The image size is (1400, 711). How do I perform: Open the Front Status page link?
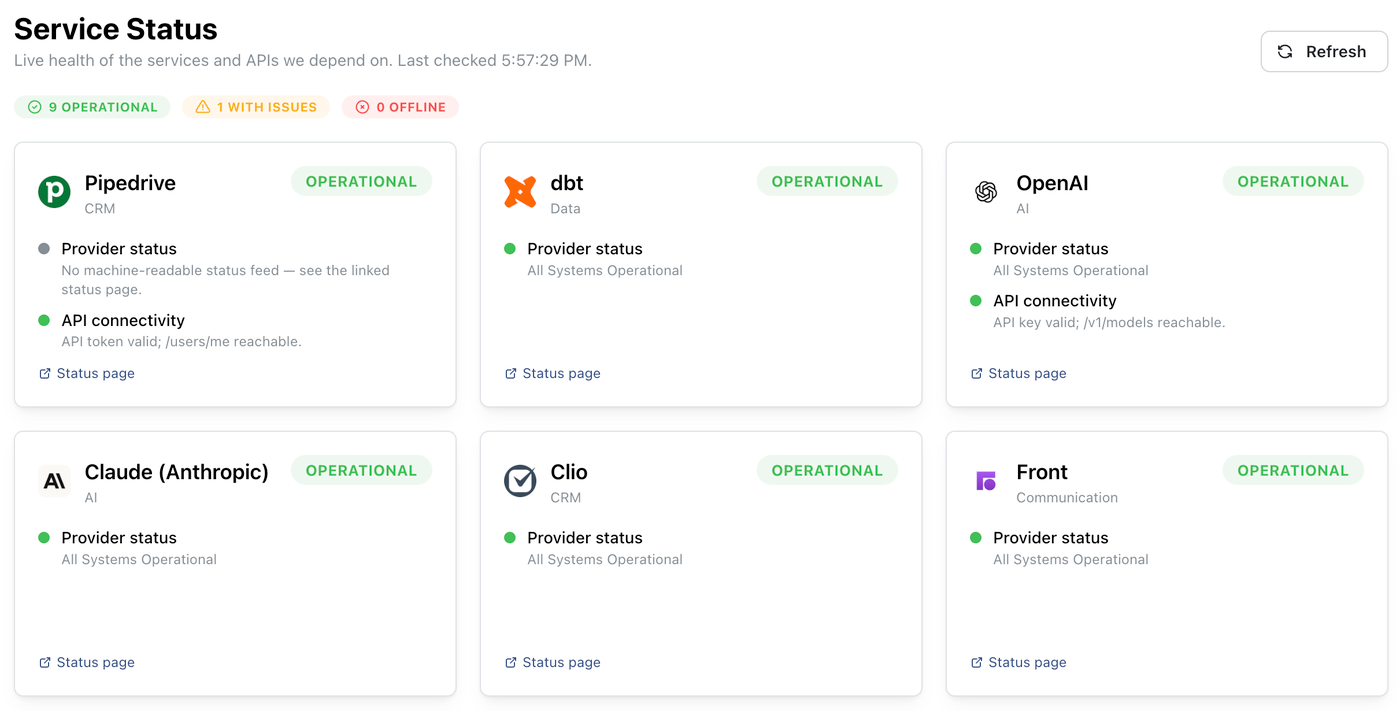click(x=1019, y=663)
